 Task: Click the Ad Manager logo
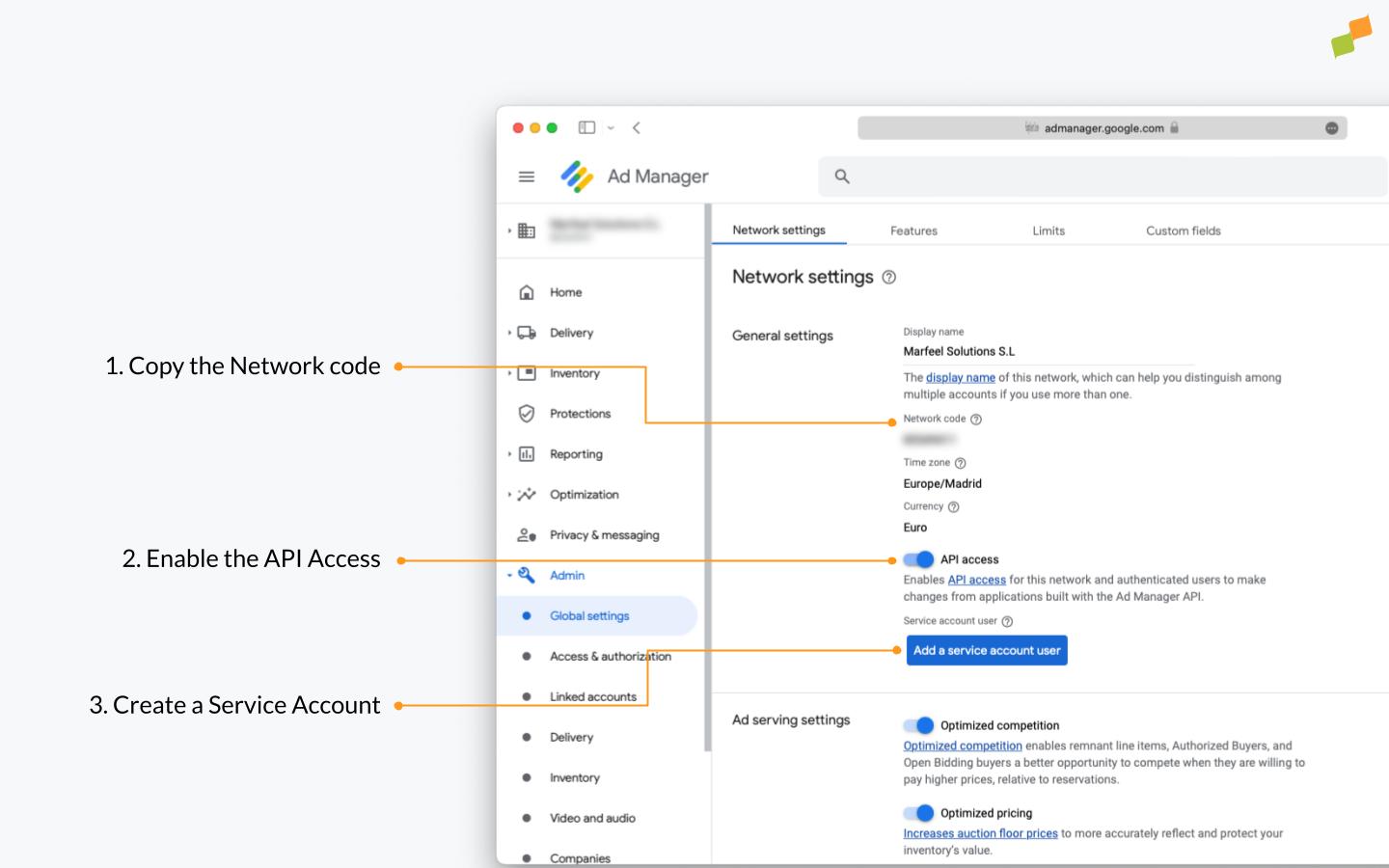pyautogui.click(x=576, y=175)
